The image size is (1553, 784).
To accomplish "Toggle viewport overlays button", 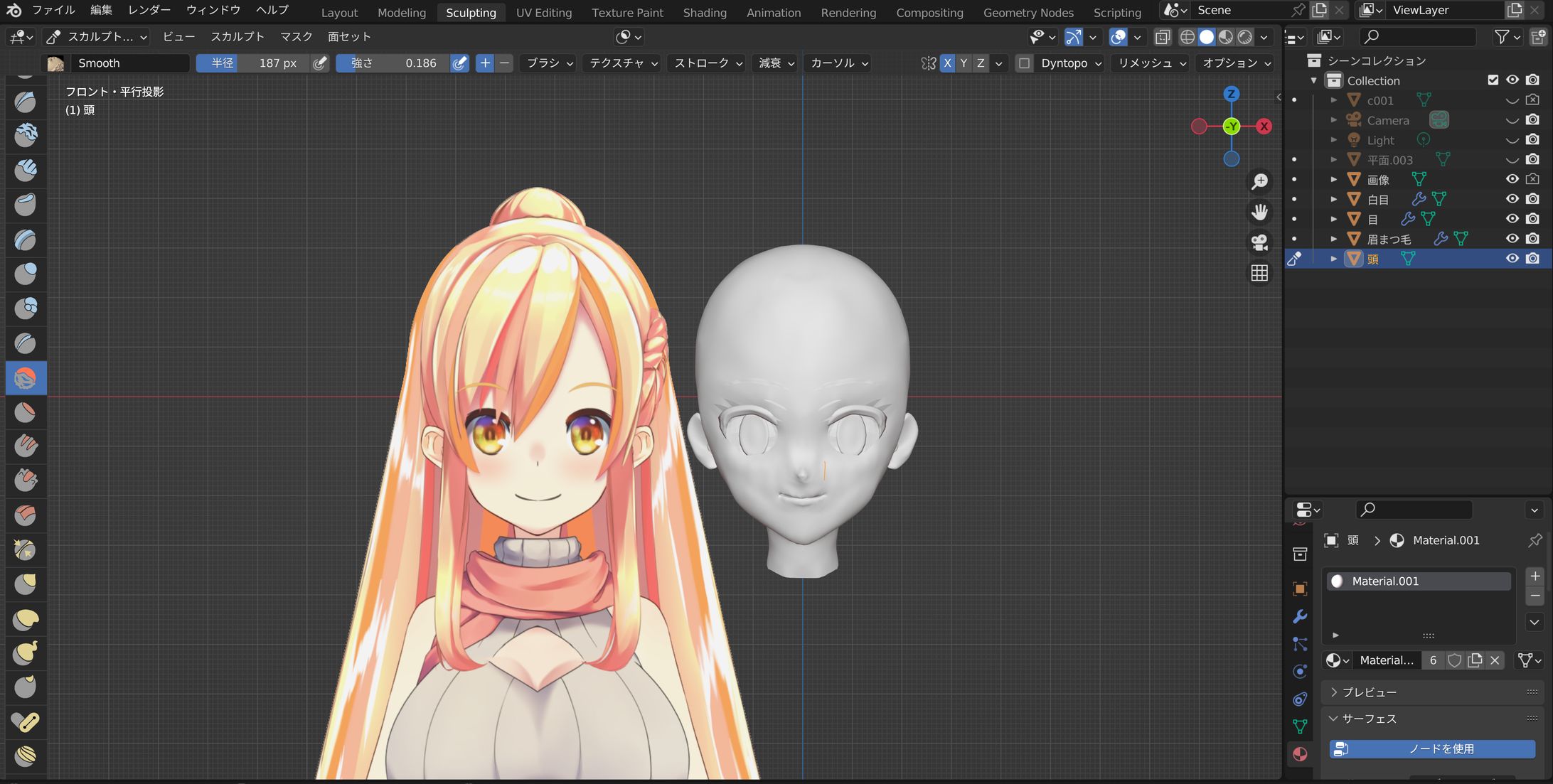I will [1118, 37].
